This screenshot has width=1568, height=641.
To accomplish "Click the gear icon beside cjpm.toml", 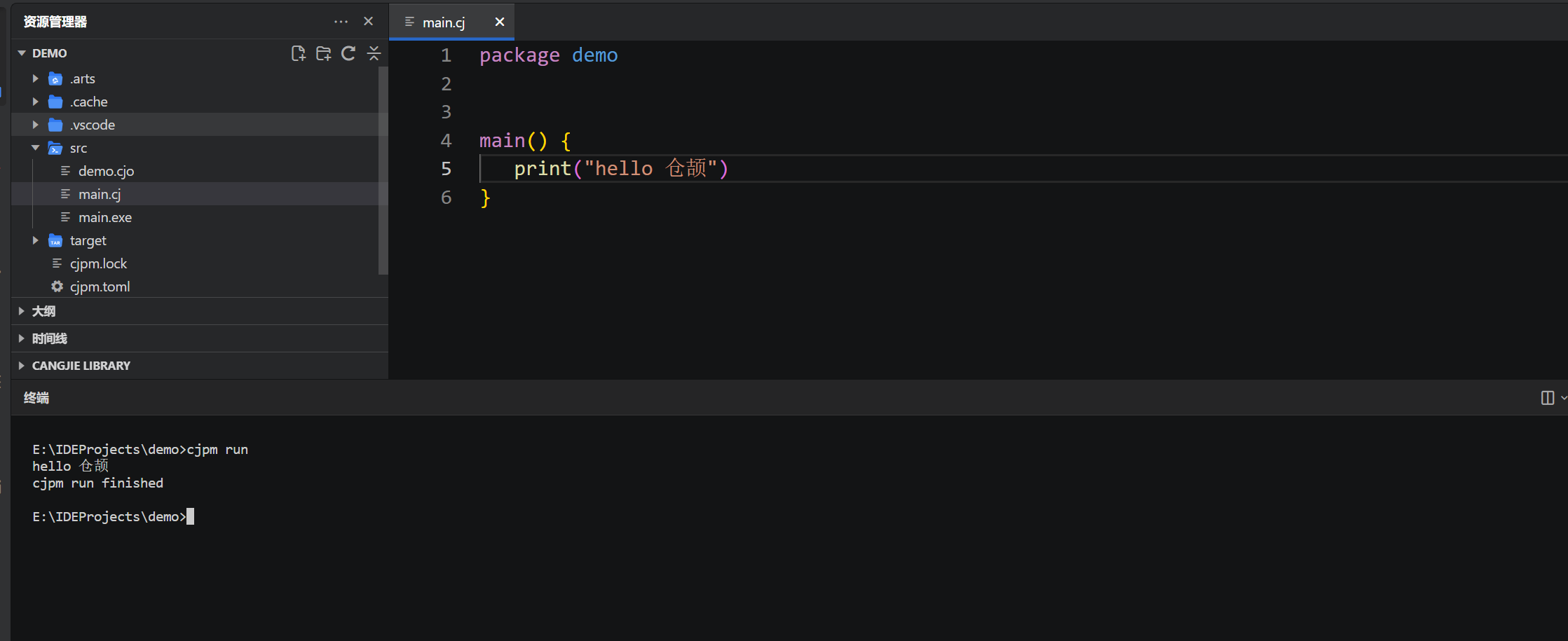I will tap(57, 287).
